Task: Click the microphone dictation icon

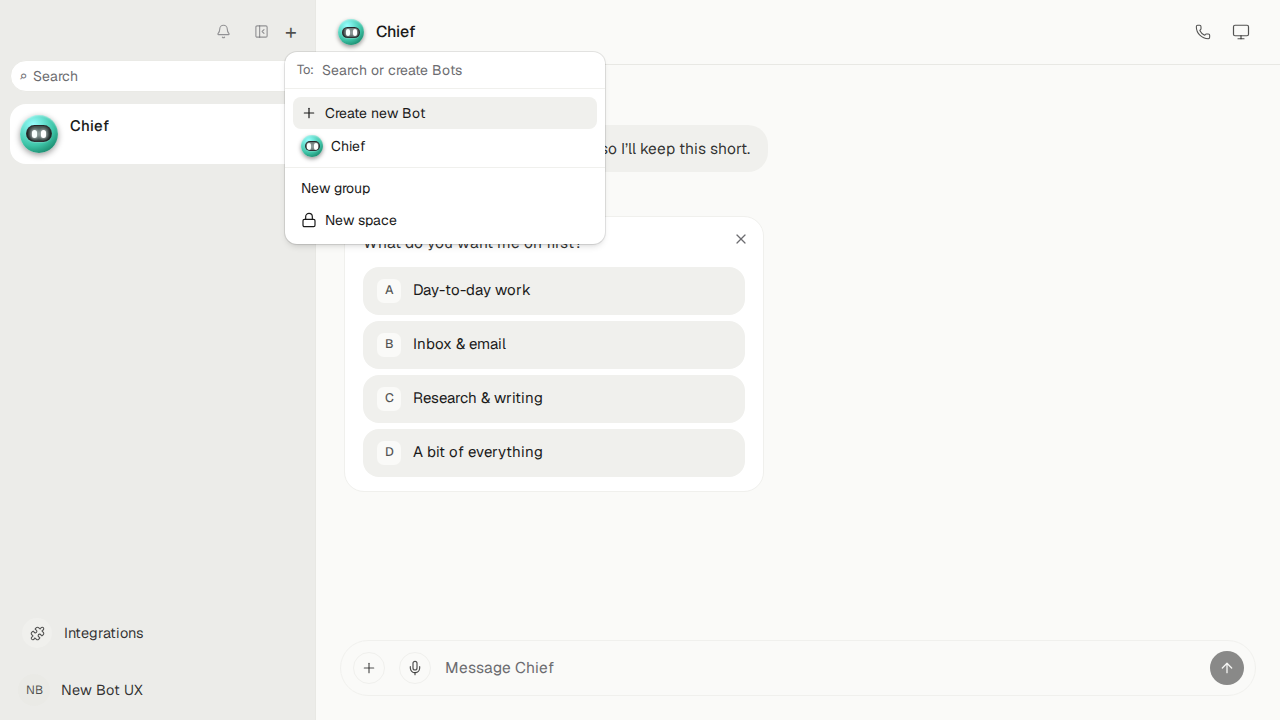Action: [x=415, y=668]
